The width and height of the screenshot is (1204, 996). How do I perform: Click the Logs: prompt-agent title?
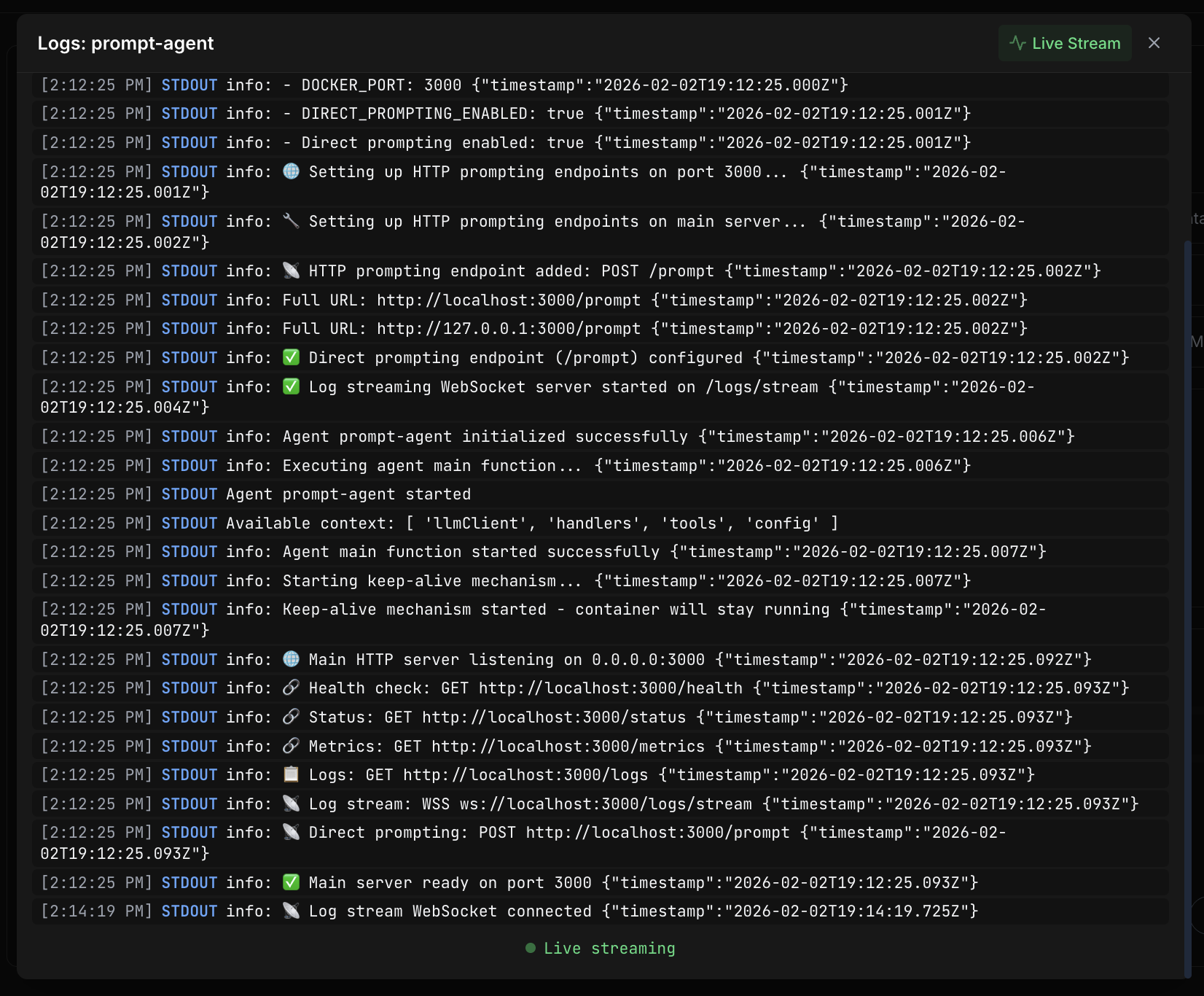125,43
